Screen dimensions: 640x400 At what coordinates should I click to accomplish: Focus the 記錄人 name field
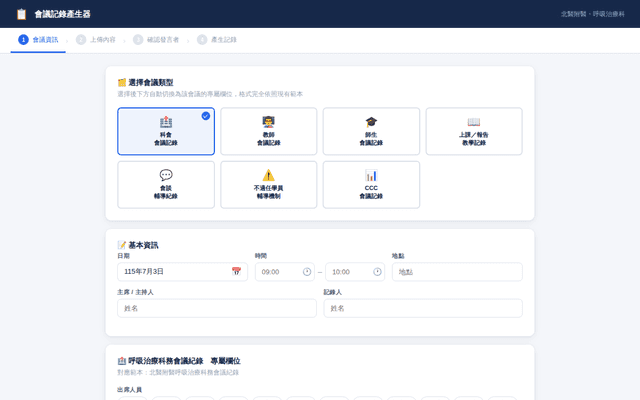(423, 308)
